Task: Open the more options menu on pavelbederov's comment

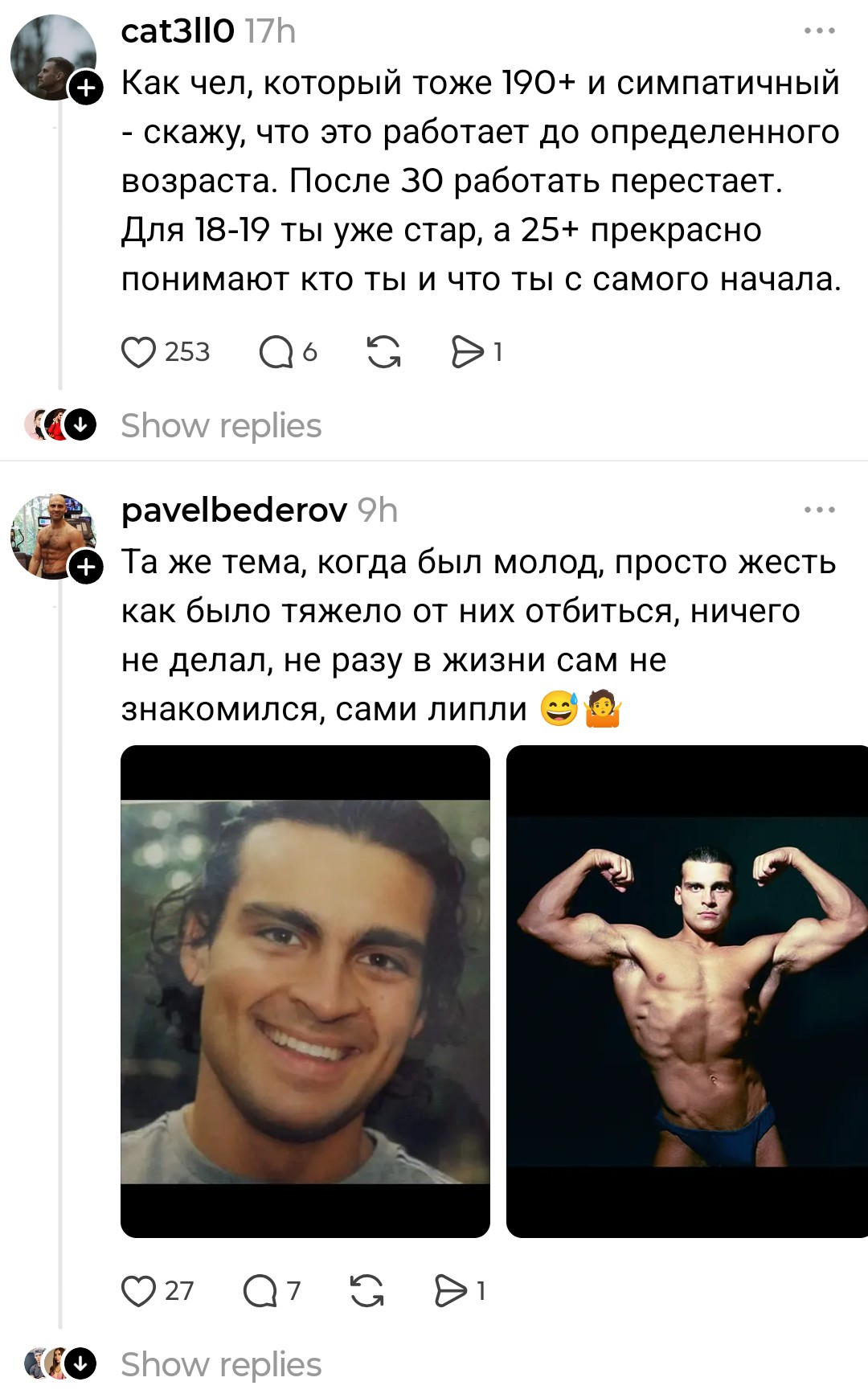Action: tap(820, 510)
